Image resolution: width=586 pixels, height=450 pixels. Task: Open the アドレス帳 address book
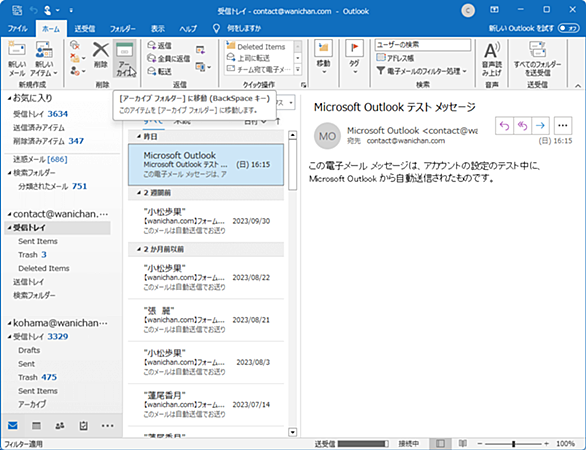pos(395,58)
